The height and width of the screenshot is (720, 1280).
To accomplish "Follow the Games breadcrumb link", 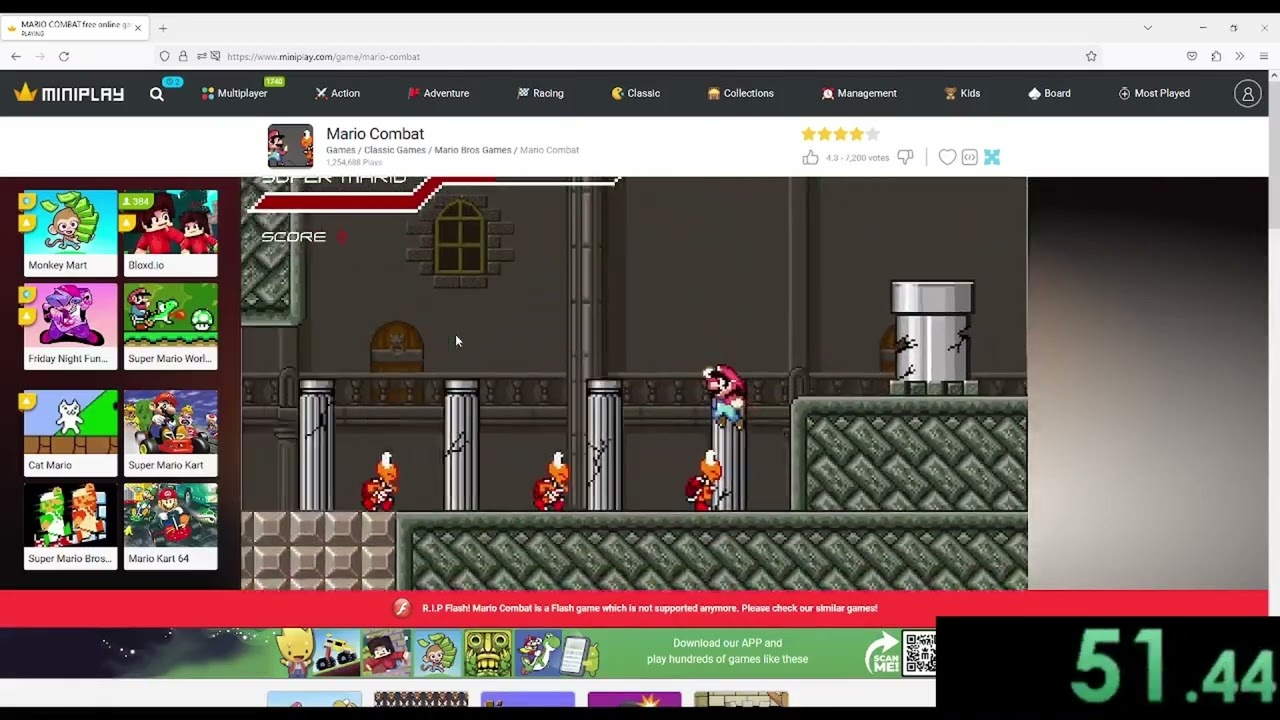I will pyautogui.click(x=340, y=150).
